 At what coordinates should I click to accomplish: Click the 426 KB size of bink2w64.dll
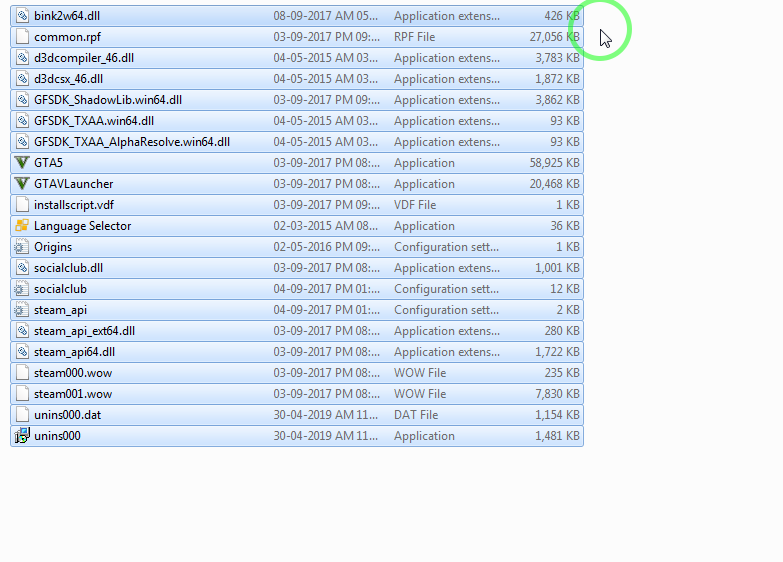tap(562, 16)
